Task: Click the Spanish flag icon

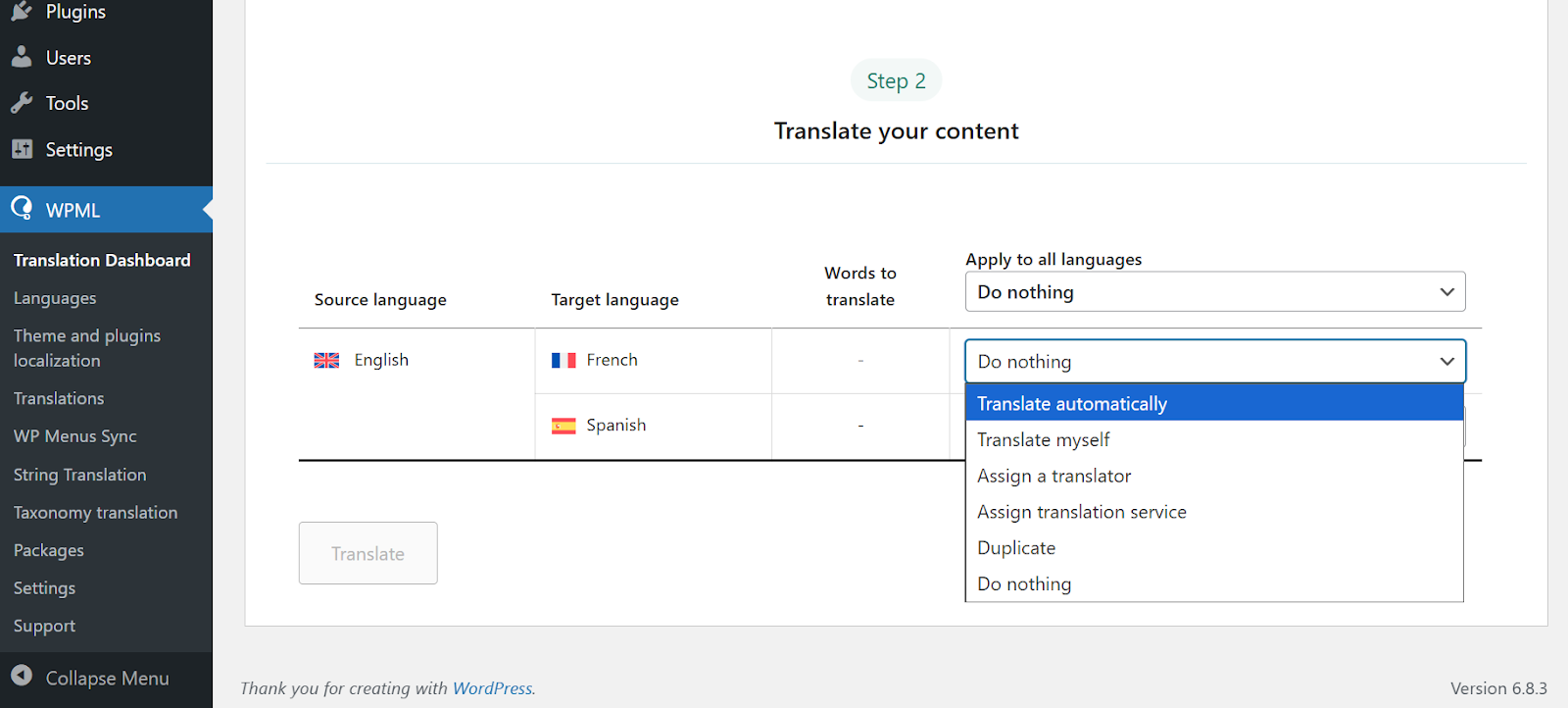Action: (563, 426)
